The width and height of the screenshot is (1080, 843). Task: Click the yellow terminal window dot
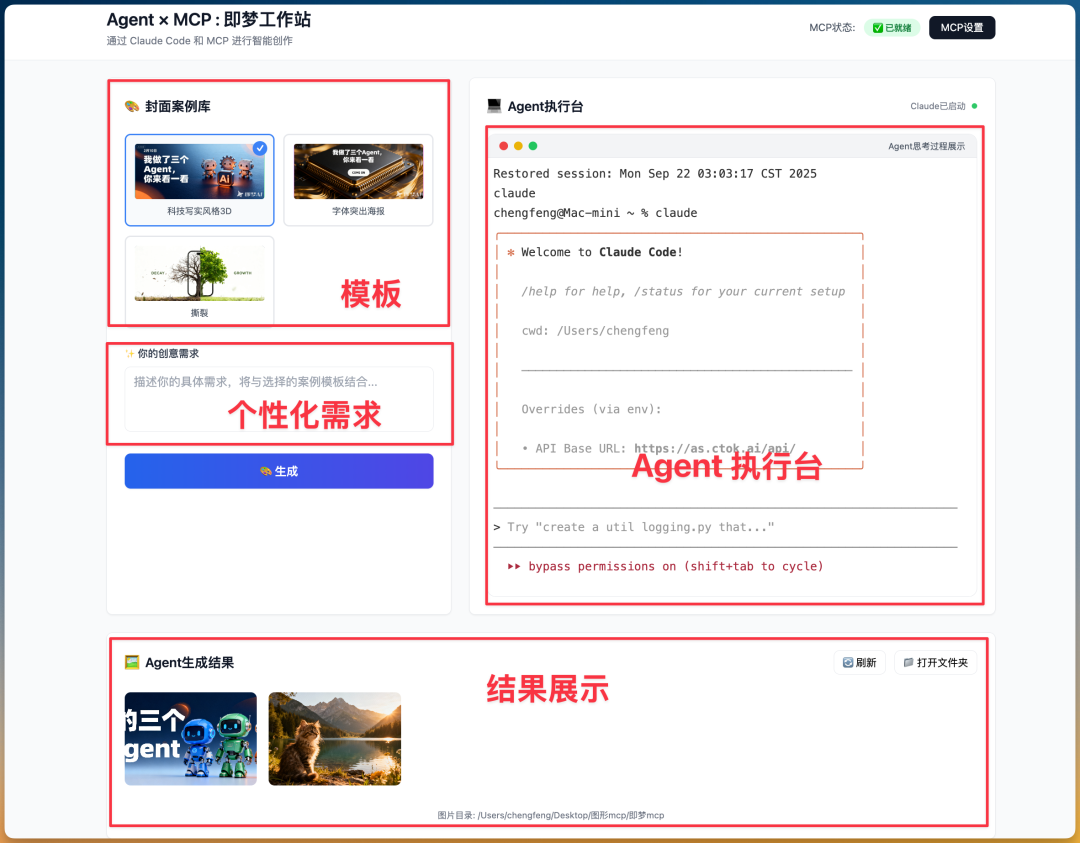tap(518, 146)
